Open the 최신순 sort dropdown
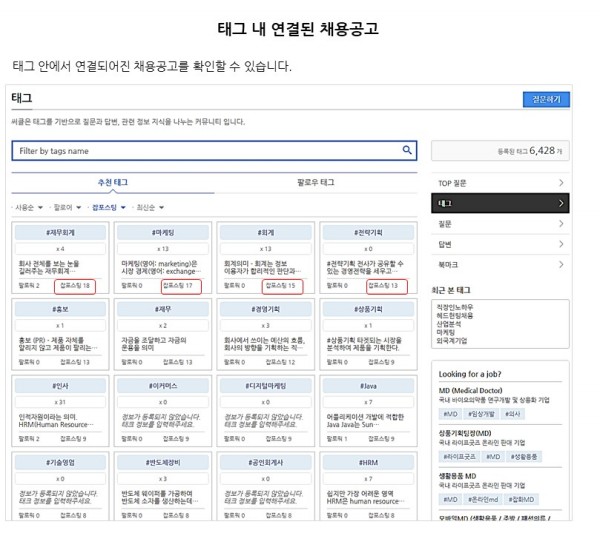Screen dimensions: 600x533 (150, 208)
